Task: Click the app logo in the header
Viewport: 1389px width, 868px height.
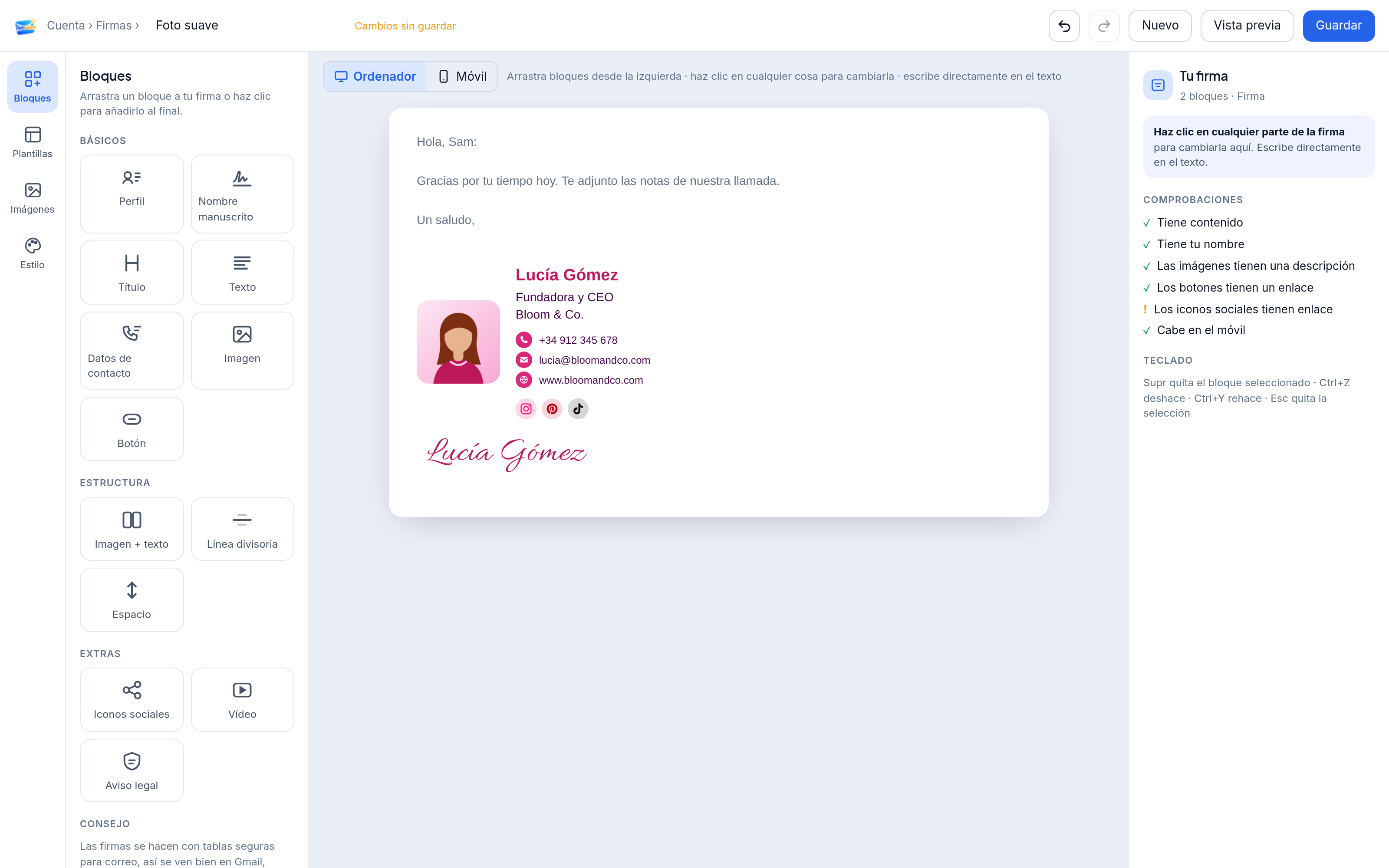Action: coord(25,26)
